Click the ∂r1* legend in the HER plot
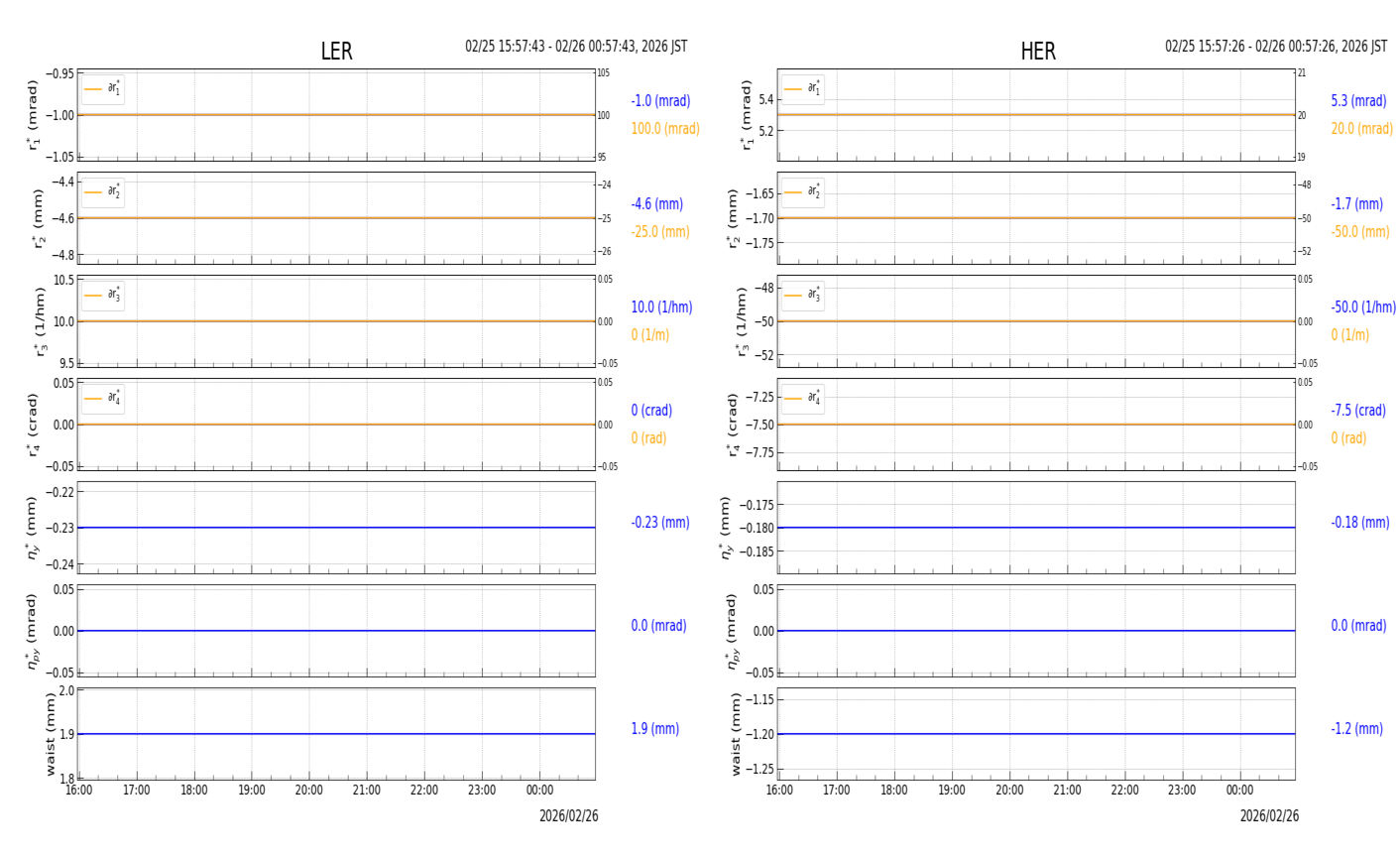This screenshot has height=857, width=1400. [803, 89]
